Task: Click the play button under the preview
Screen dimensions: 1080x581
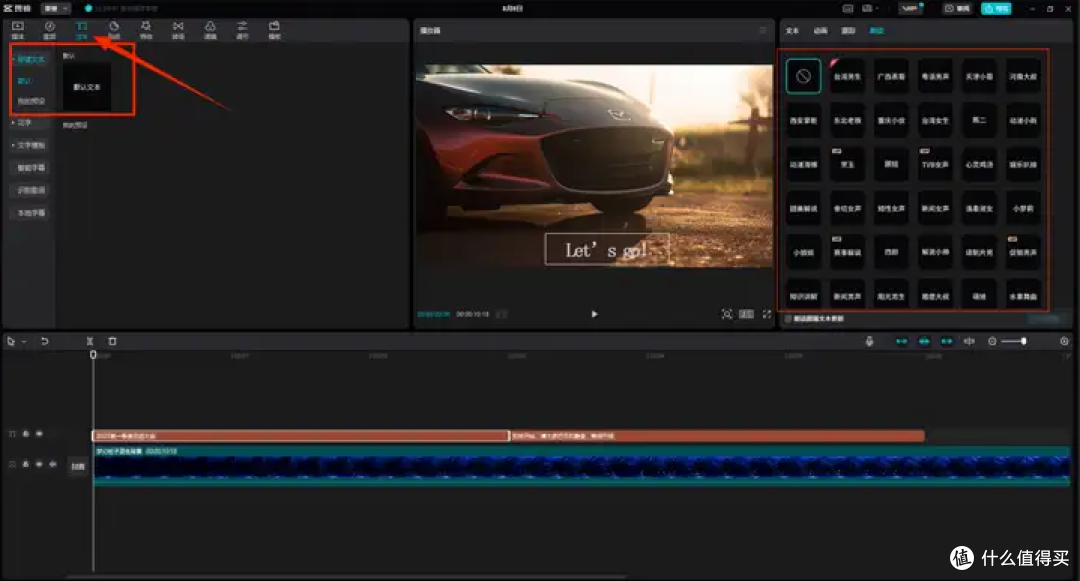Action: [594, 314]
